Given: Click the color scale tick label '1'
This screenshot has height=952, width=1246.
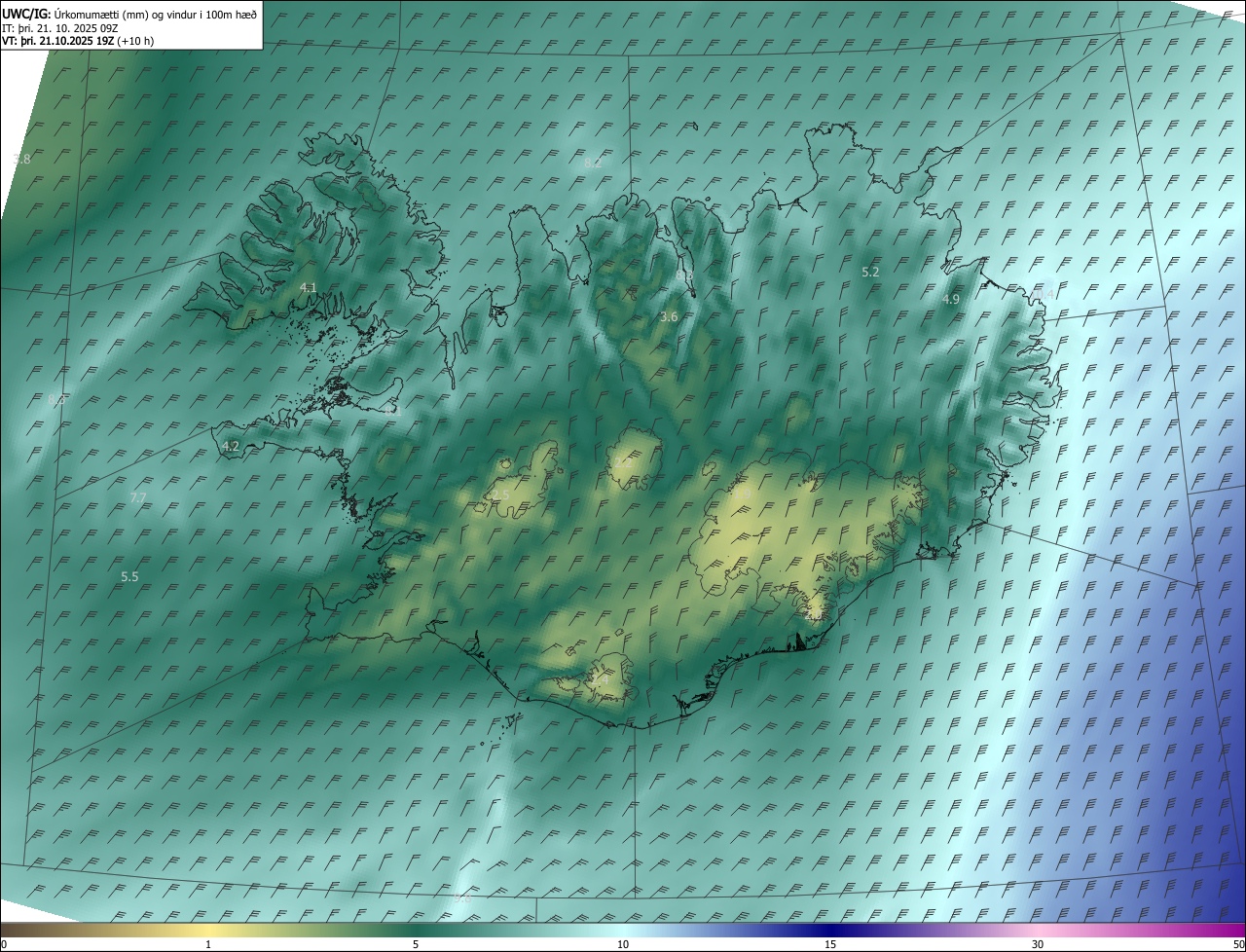Looking at the screenshot, I should tap(208, 944).
